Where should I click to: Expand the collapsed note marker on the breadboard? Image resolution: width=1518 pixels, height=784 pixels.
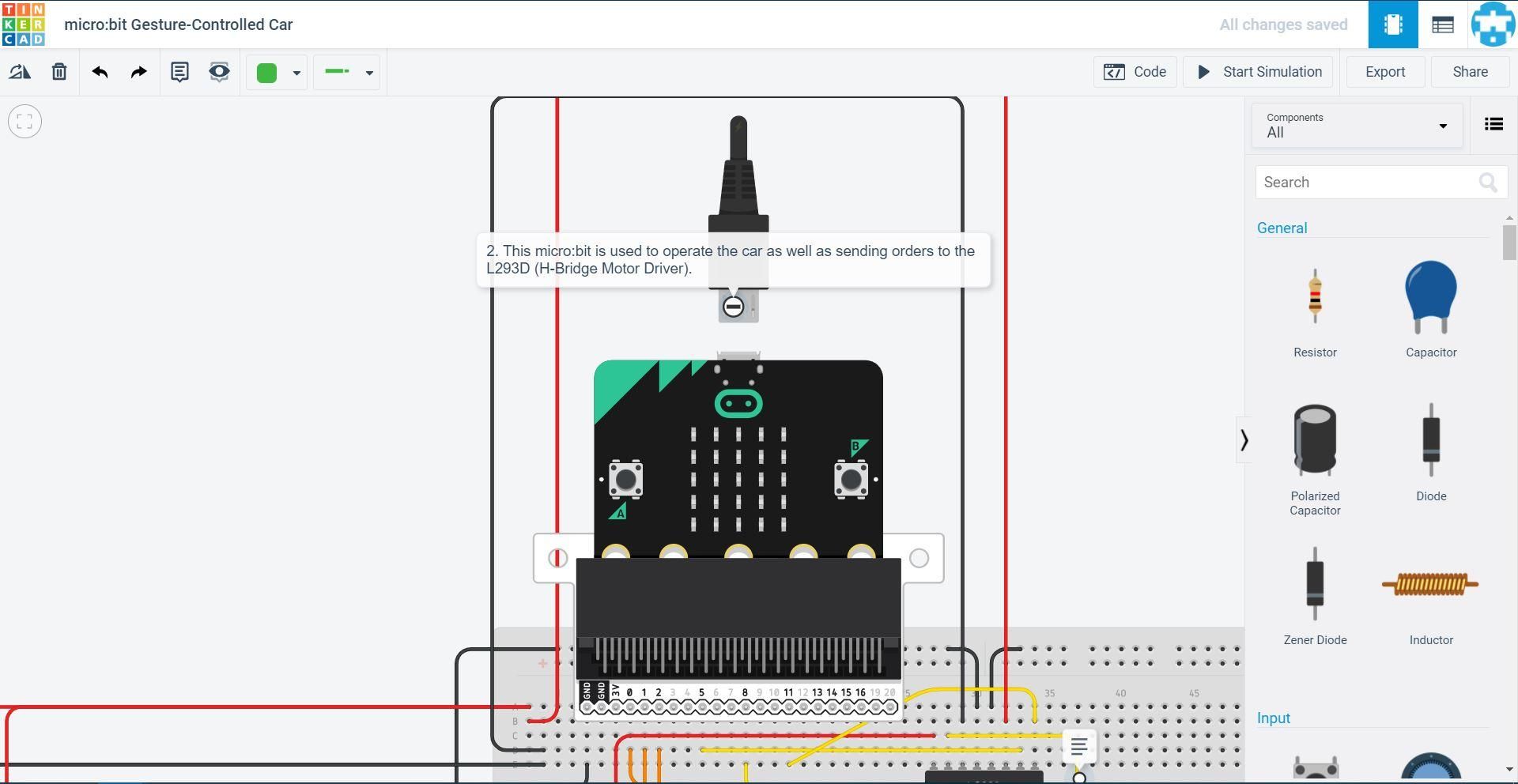[1078, 745]
